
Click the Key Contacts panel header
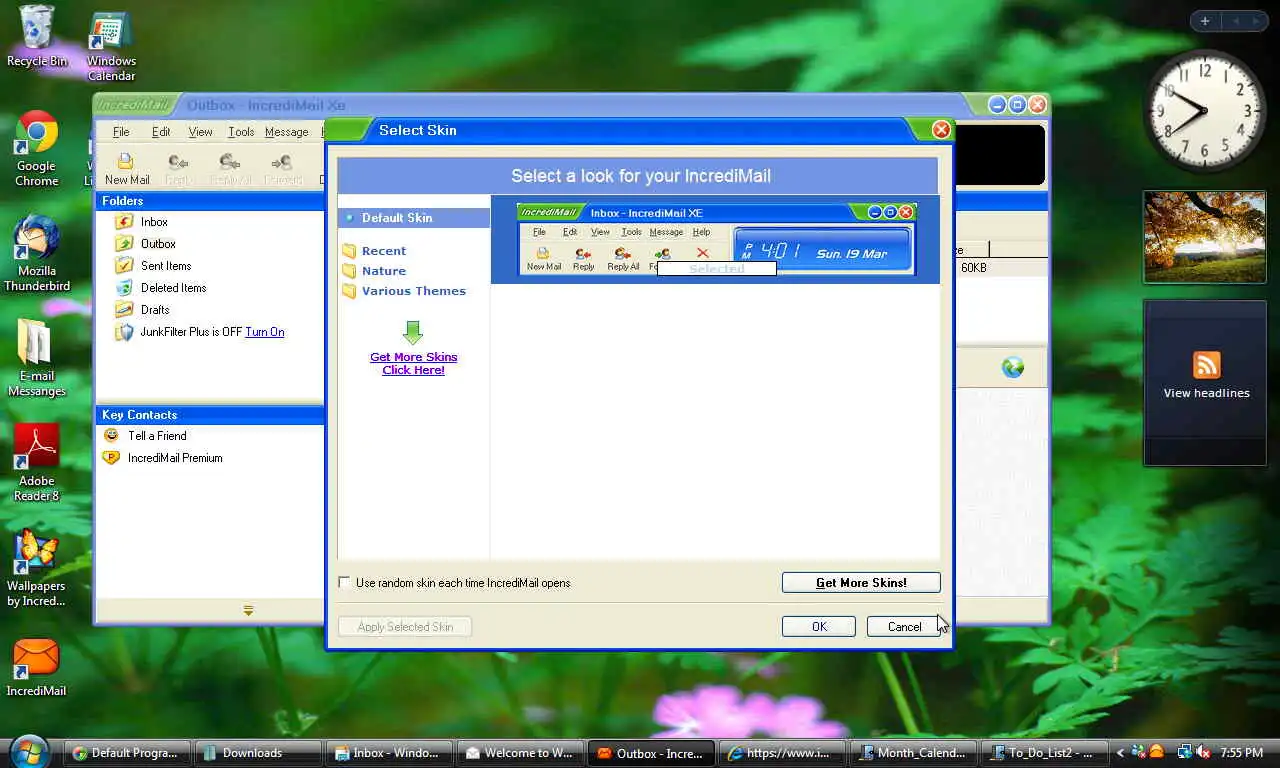[210, 415]
